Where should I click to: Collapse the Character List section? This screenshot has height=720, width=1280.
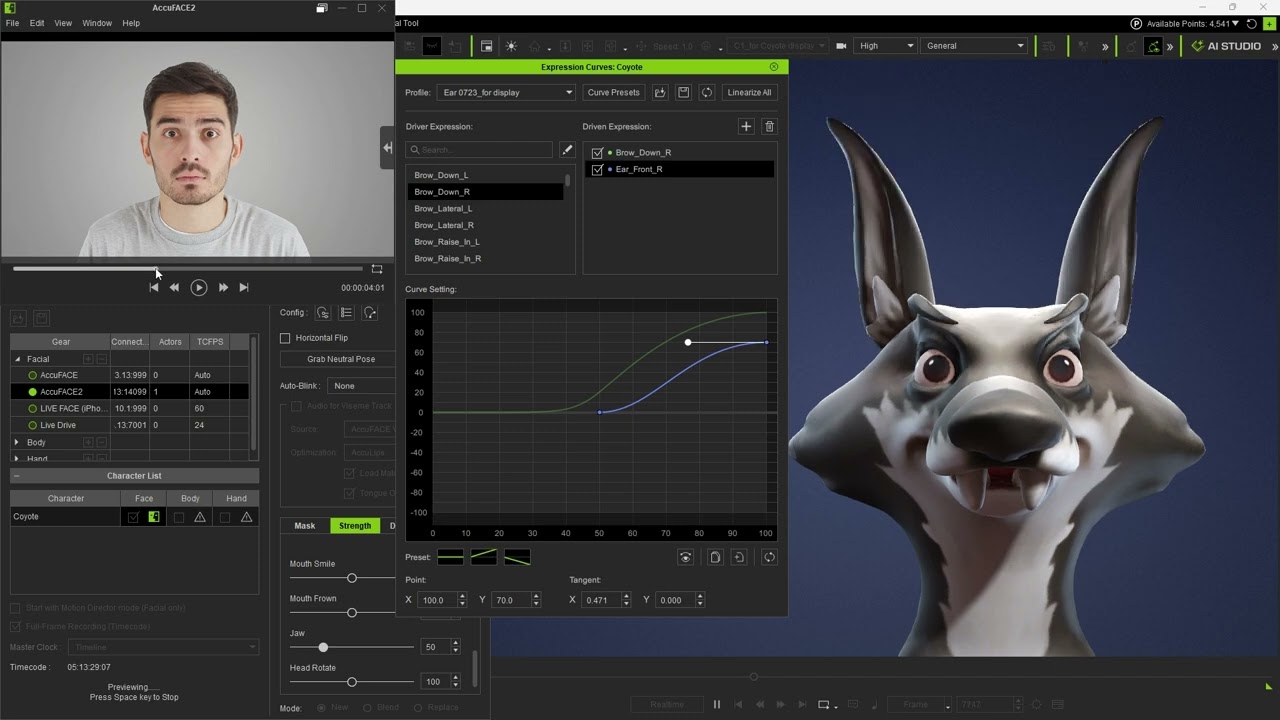17,476
